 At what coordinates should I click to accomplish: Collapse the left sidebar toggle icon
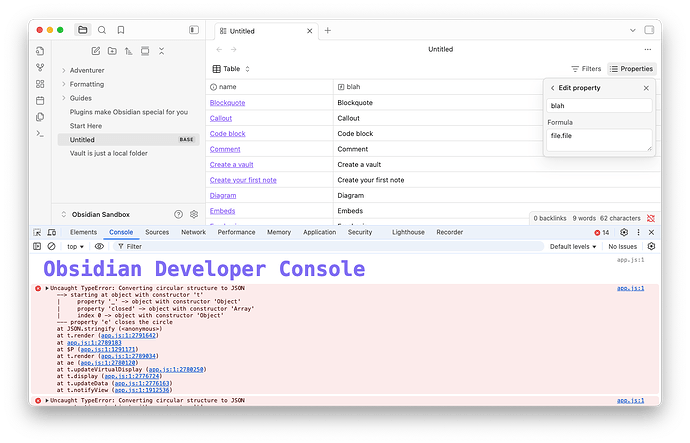[x=194, y=30]
